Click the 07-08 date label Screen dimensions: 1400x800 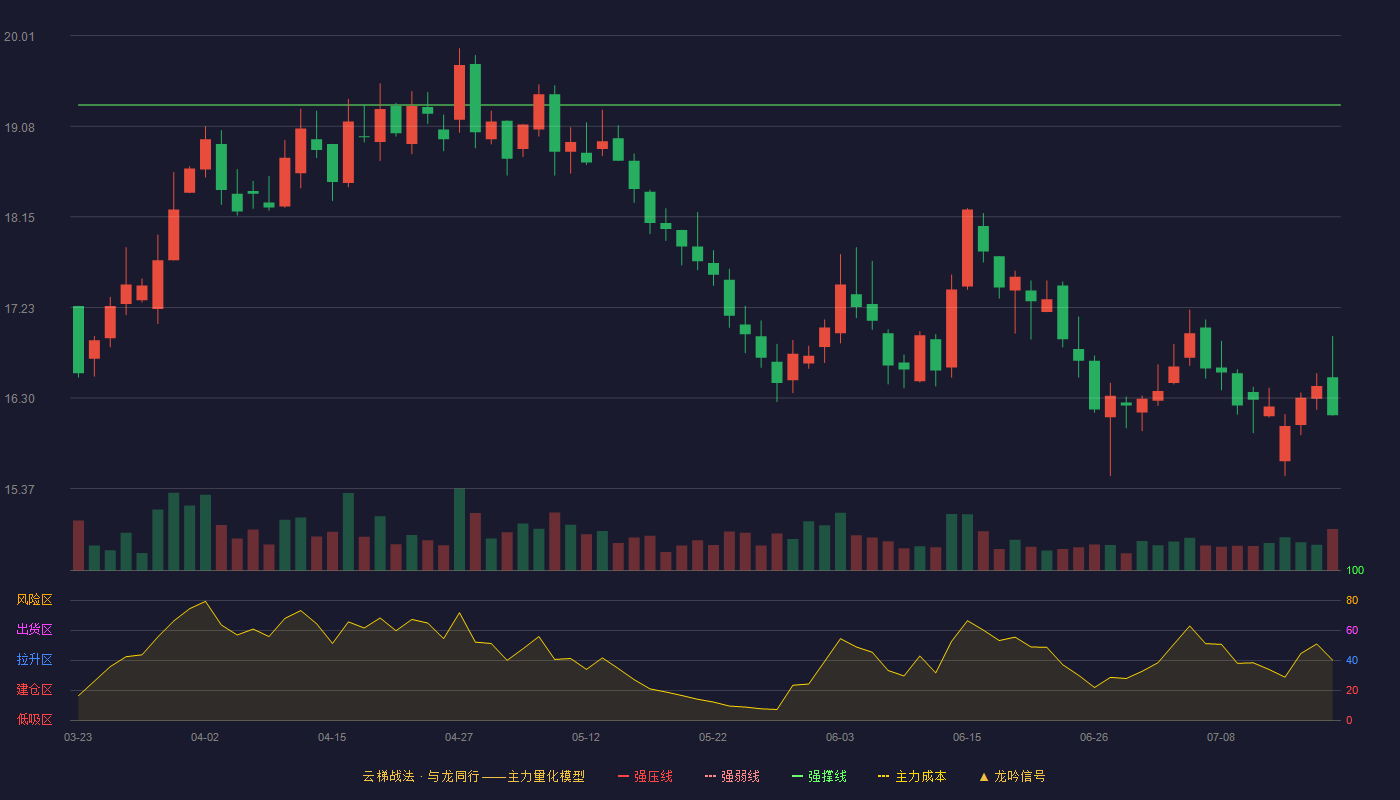(1221, 737)
